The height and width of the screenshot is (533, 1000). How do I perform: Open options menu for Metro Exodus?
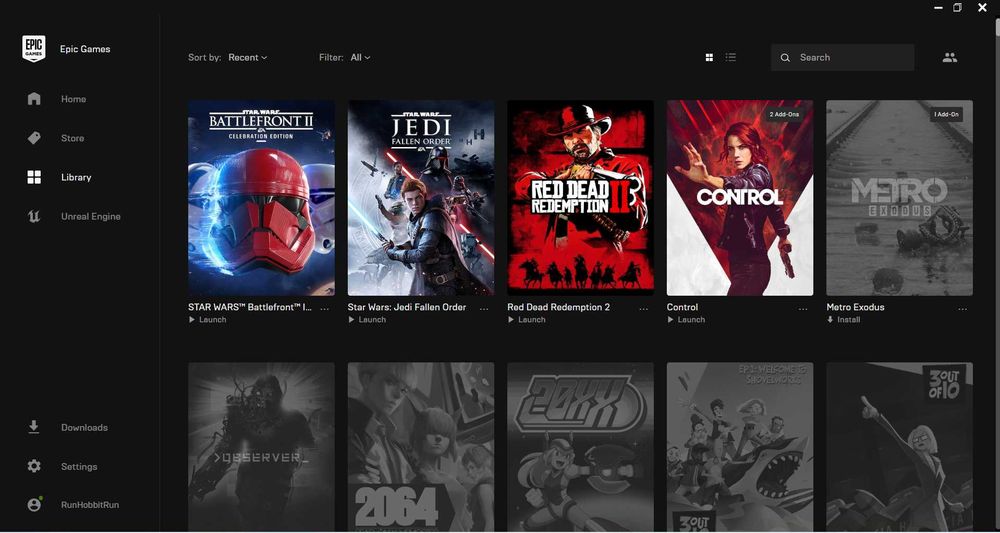click(962, 309)
